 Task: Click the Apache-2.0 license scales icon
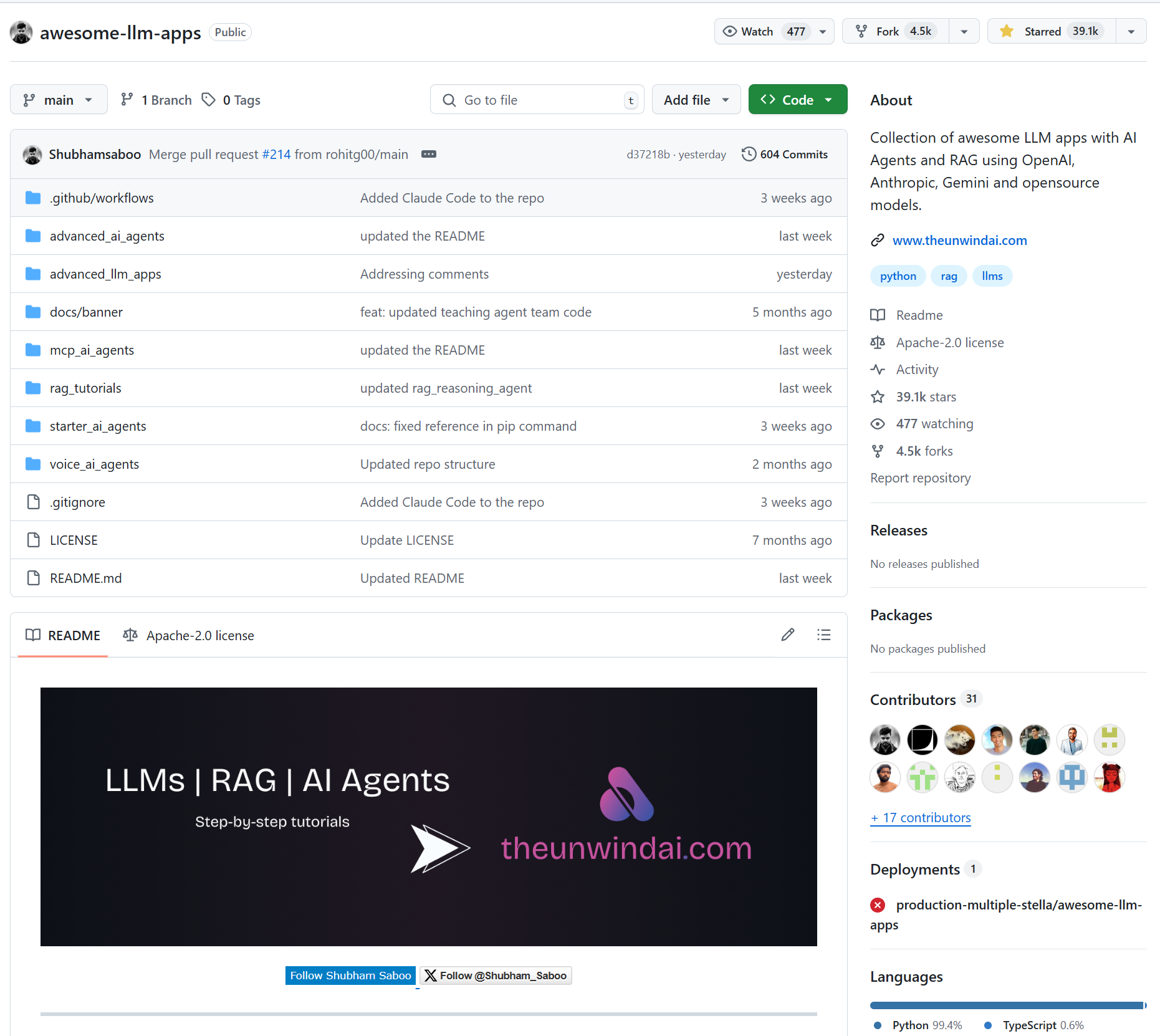(878, 342)
